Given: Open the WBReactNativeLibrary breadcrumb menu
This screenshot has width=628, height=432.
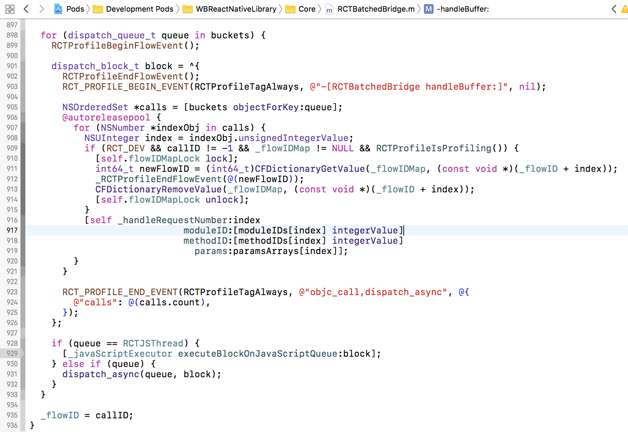Looking at the screenshot, I should click(x=236, y=9).
